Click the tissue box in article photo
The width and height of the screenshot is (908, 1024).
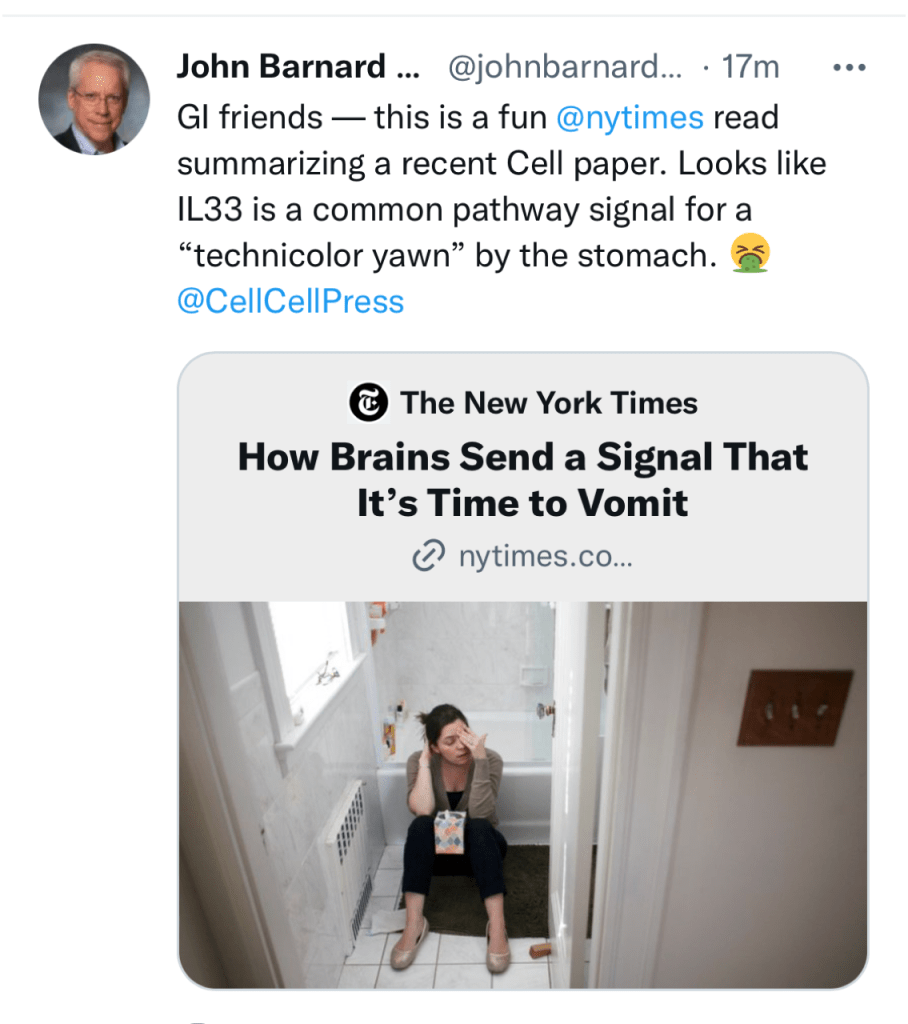448,832
